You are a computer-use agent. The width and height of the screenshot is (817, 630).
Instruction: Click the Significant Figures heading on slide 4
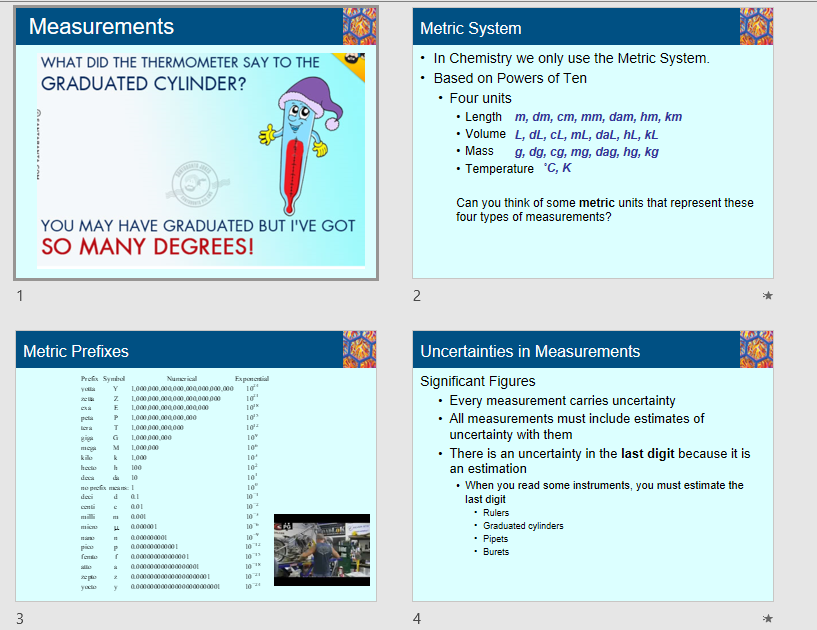(x=477, y=381)
